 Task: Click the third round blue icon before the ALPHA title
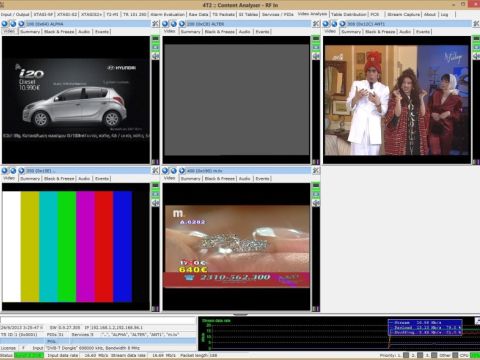(22, 24)
